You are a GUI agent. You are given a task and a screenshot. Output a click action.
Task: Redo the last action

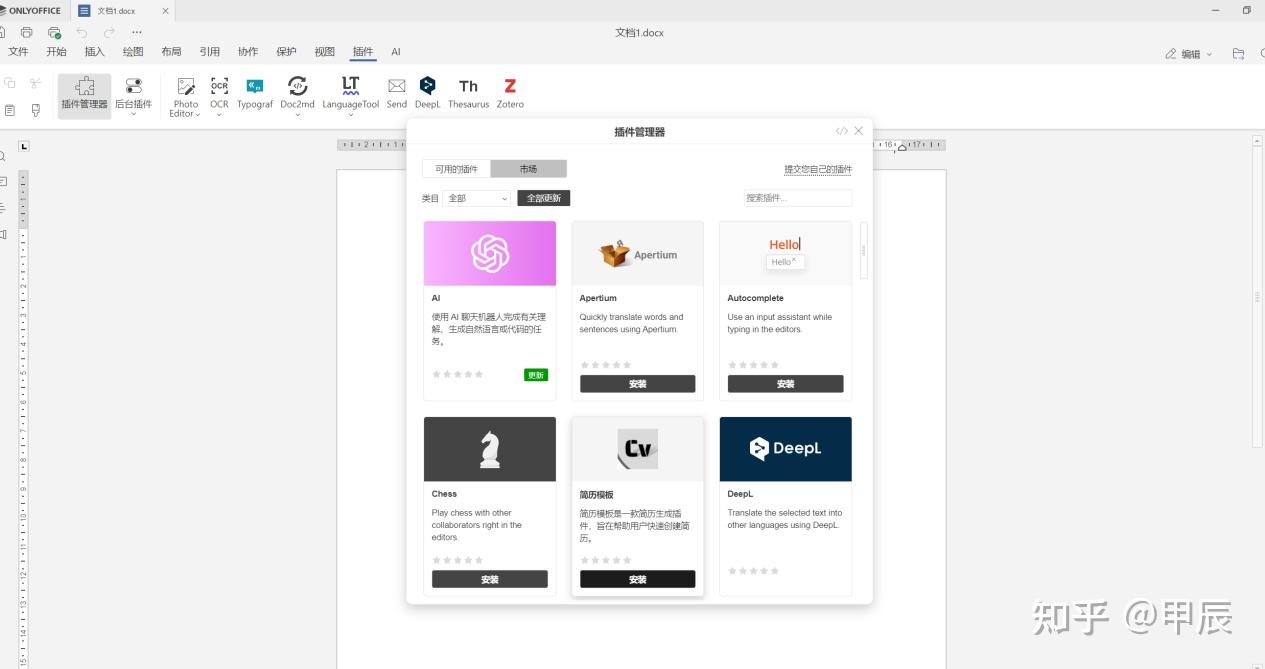pos(109,32)
